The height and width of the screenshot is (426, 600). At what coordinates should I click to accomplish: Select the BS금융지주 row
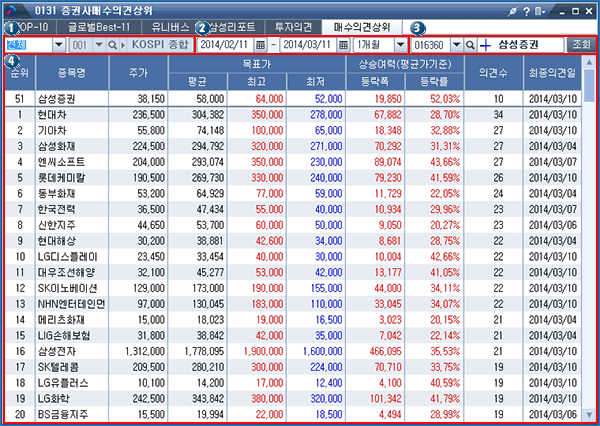293,414
